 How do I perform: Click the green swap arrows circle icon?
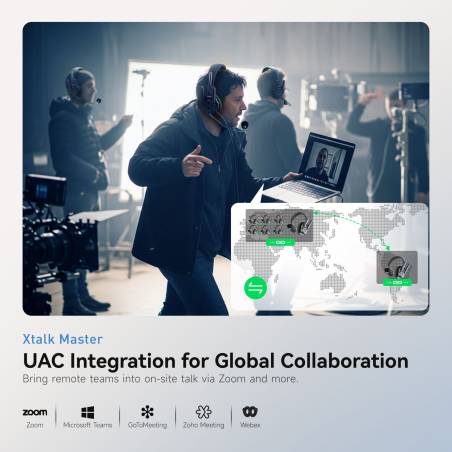point(256,287)
